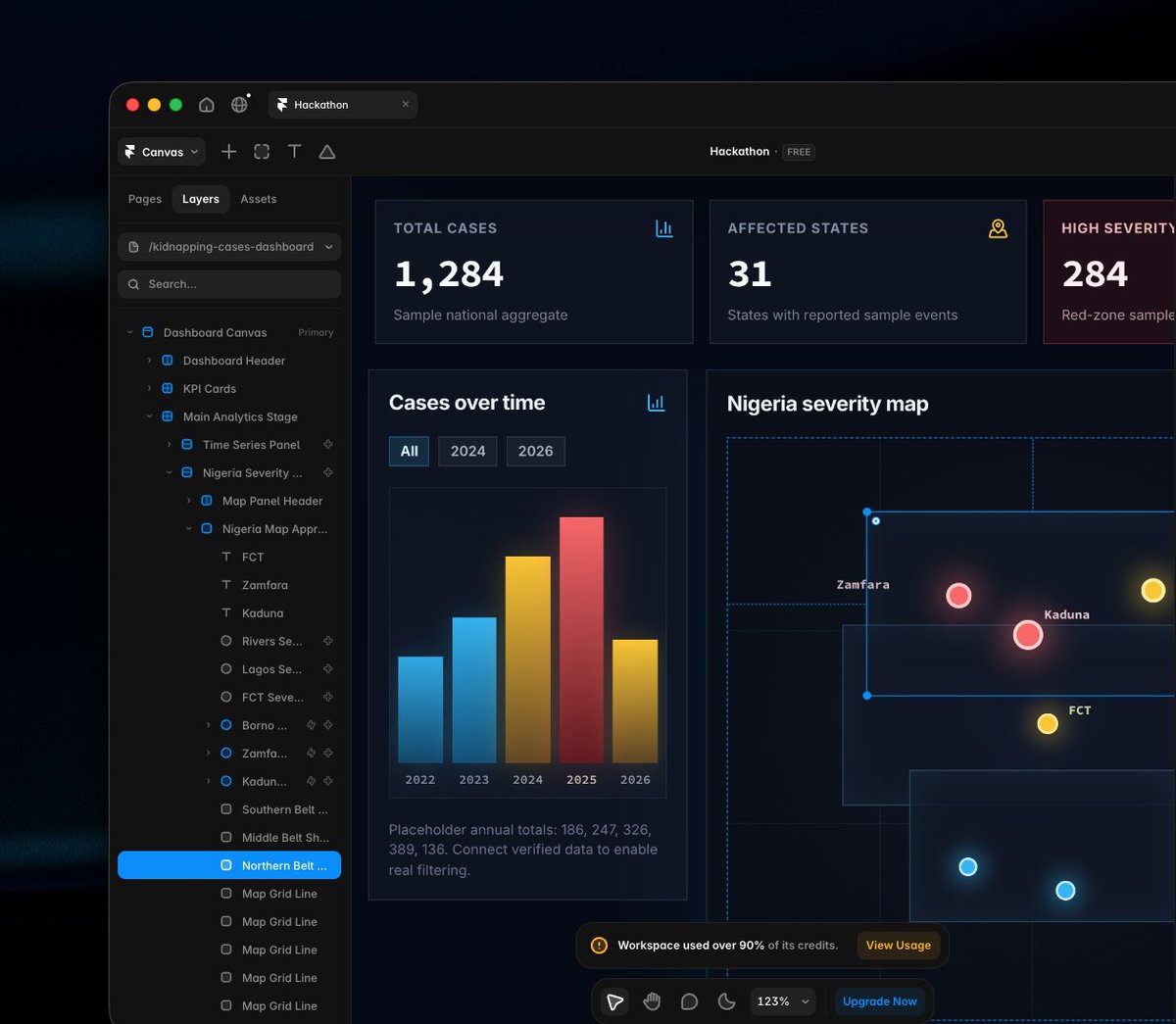Select the Northern Belt layer row

[229, 865]
